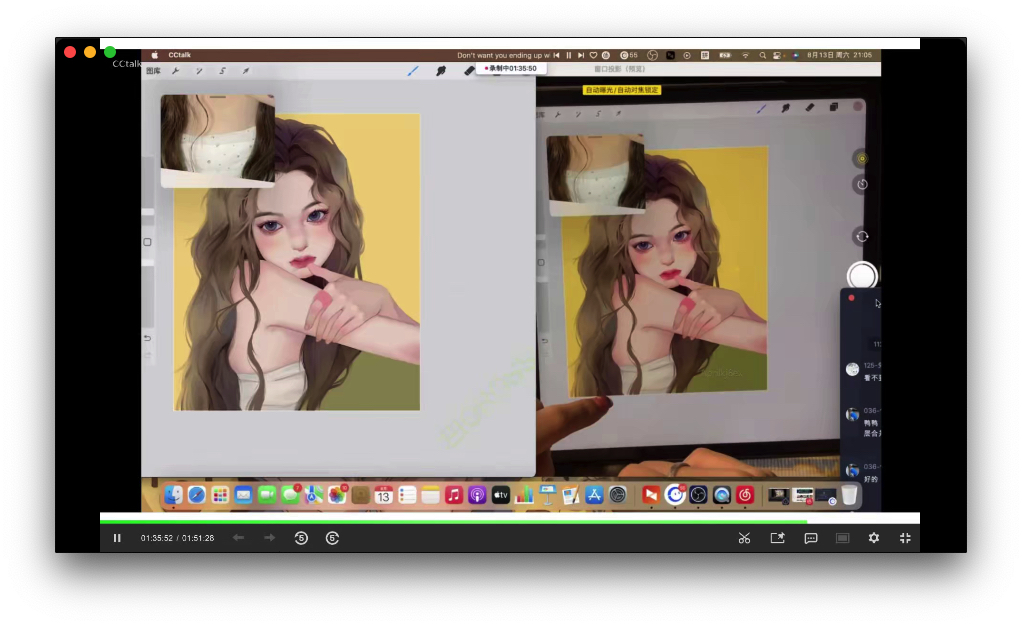1022x626 pixels.
Task: Pause the video with the player's pause button
Action: [117, 538]
